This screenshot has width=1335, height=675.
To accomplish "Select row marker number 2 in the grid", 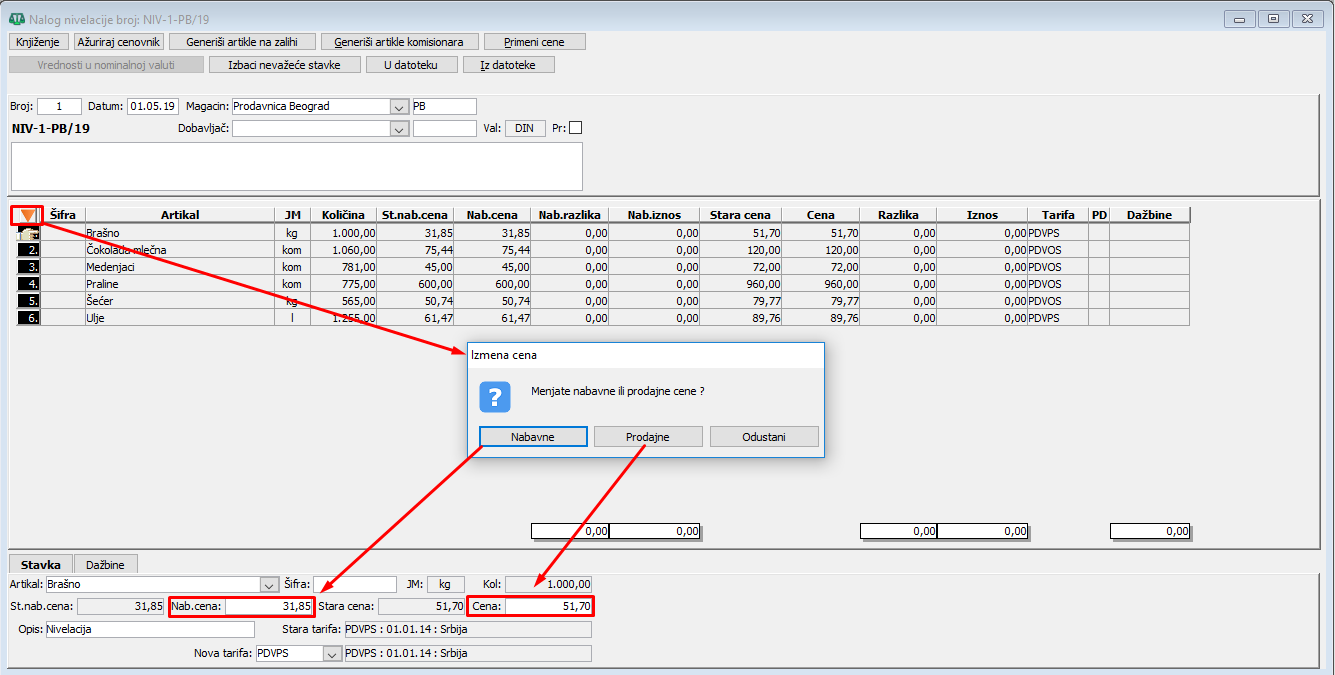I will click(x=29, y=250).
